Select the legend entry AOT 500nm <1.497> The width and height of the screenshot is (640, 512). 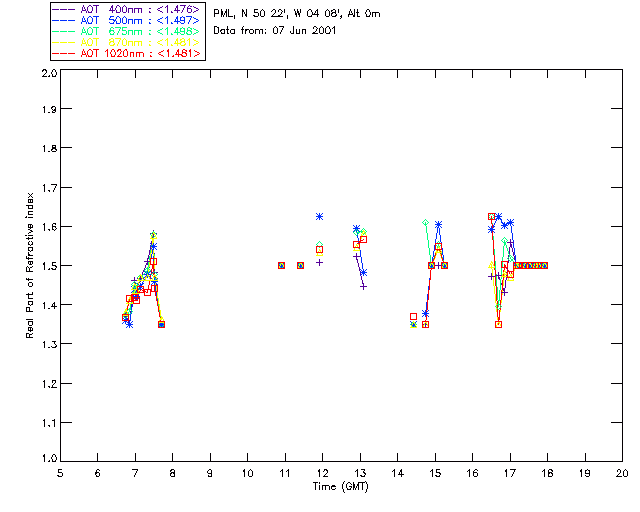coord(127,20)
